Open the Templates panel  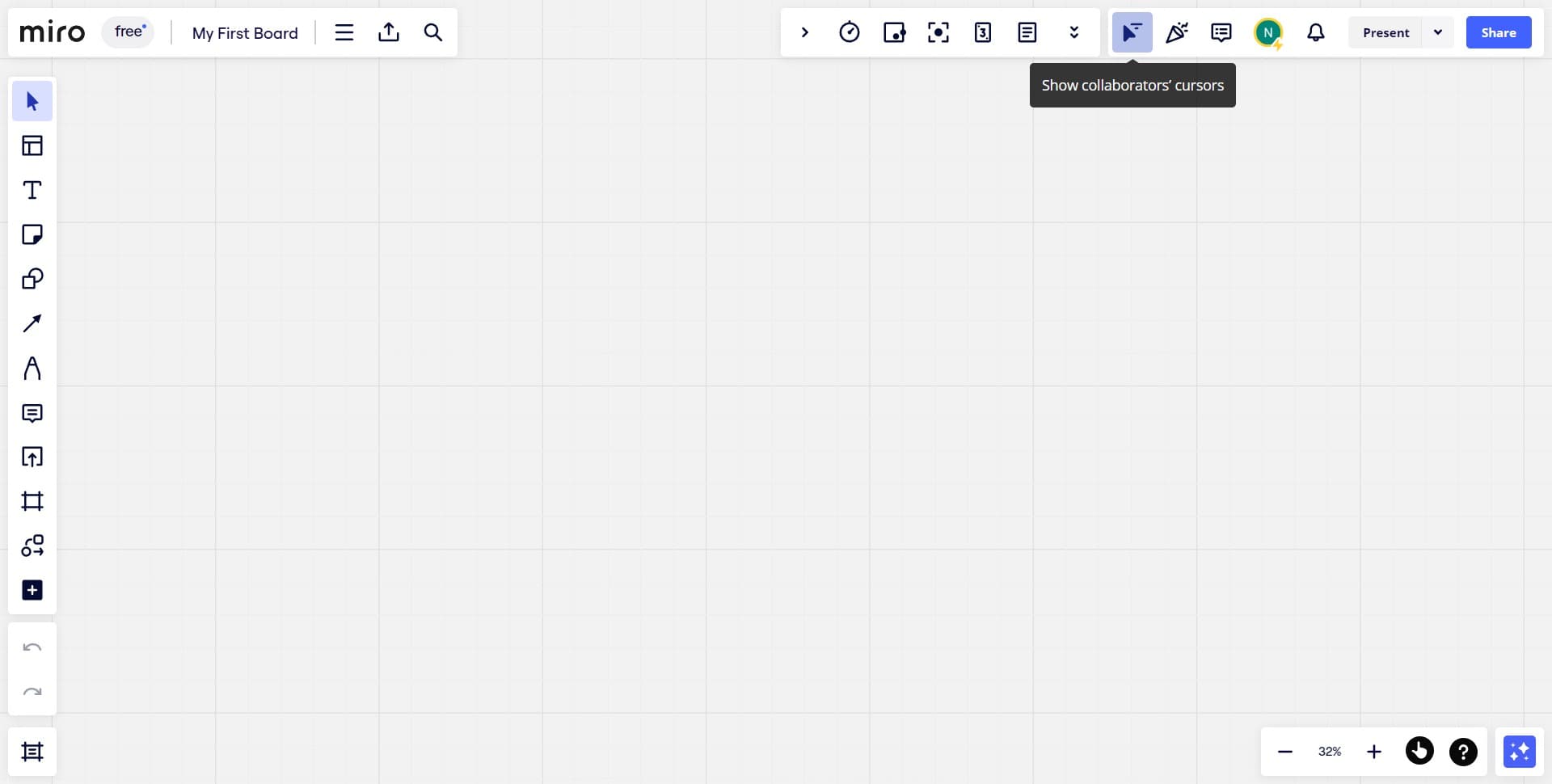click(x=32, y=145)
